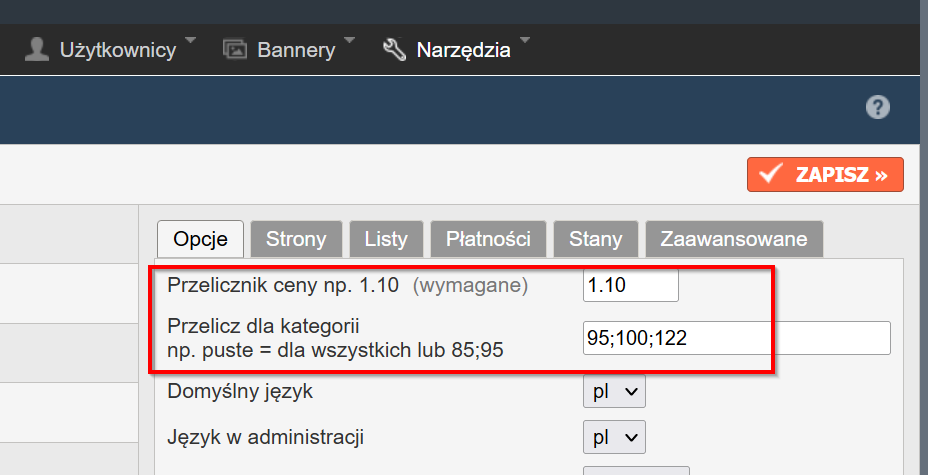The height and width of the screenshot is (475, 928).
Task: Switch to the Listy tab
Action: pyautogui.click(x=386, y=239)
